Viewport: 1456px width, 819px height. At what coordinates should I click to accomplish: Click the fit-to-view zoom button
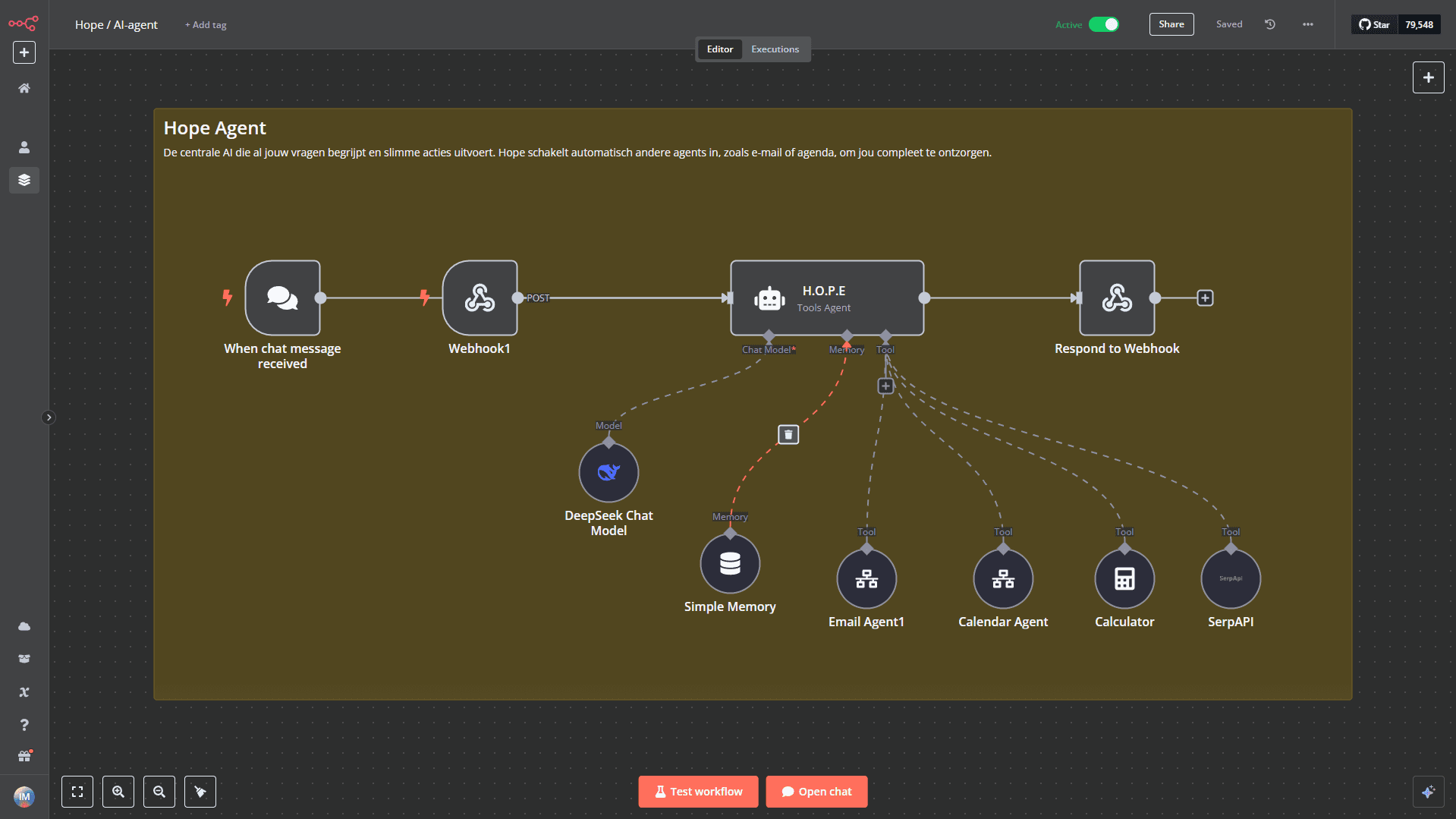(x=77, y=792)
